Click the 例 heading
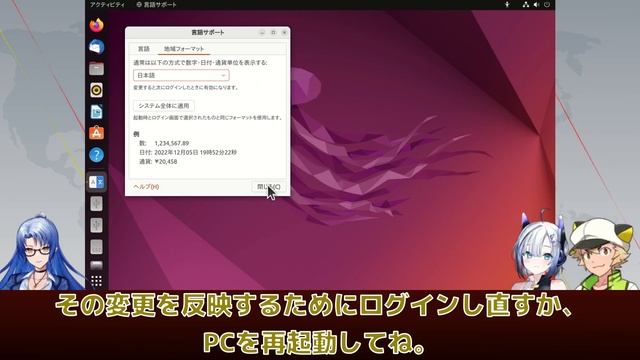This screenshot has width=640, height=360. coord(136,134)
